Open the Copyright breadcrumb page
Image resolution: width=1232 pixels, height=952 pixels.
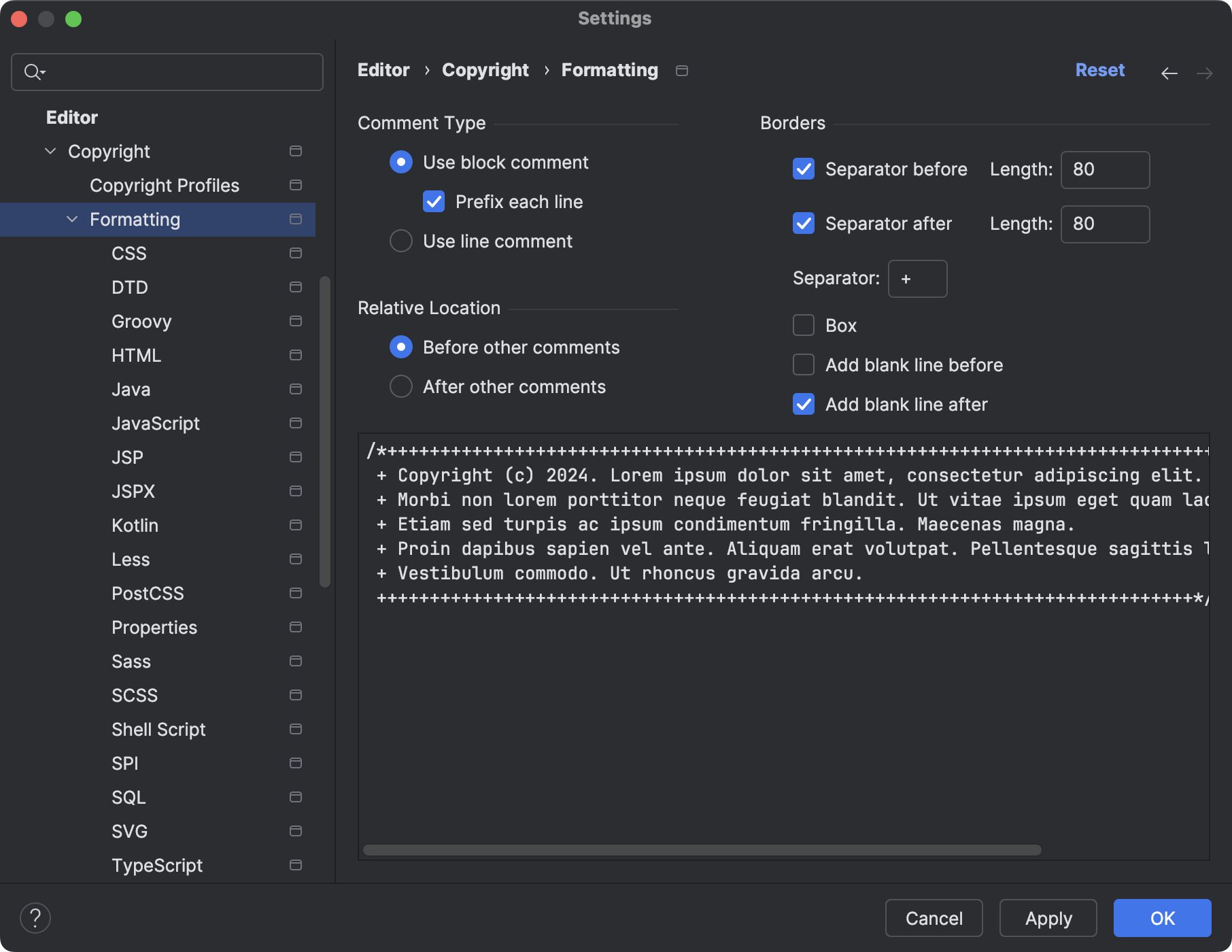pyautogui.click(x=485, y=69)
